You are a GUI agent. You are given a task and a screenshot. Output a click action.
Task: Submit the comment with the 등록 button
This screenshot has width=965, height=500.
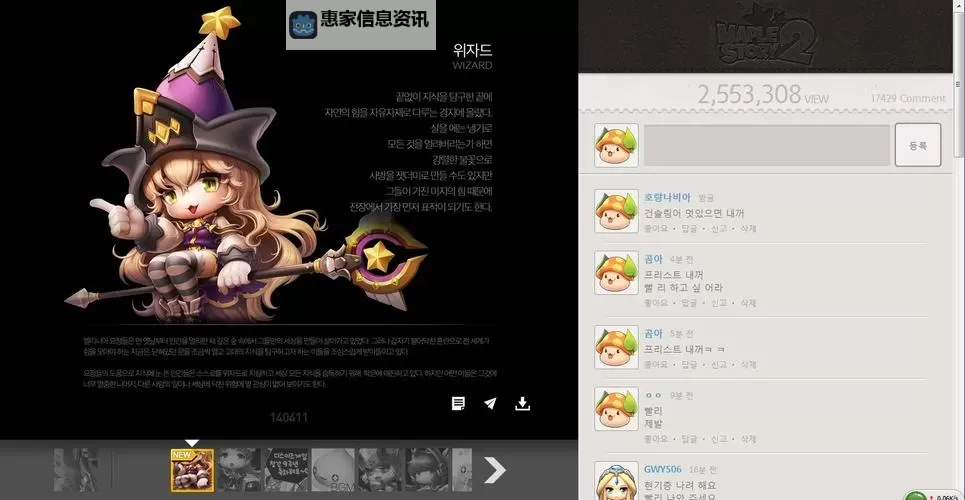[x=918, y=145]
